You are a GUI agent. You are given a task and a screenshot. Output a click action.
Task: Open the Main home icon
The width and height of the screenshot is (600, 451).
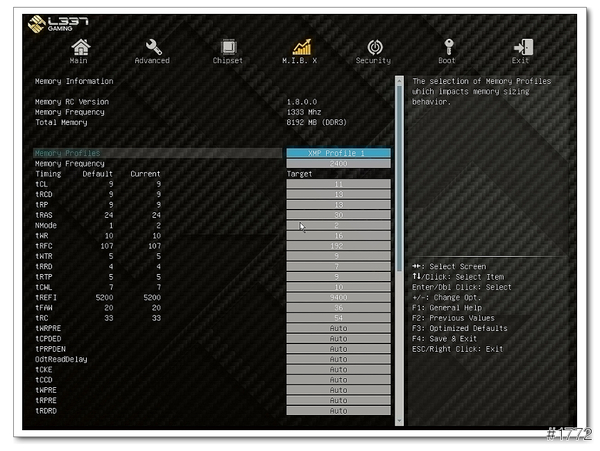[x=81, y=47]
